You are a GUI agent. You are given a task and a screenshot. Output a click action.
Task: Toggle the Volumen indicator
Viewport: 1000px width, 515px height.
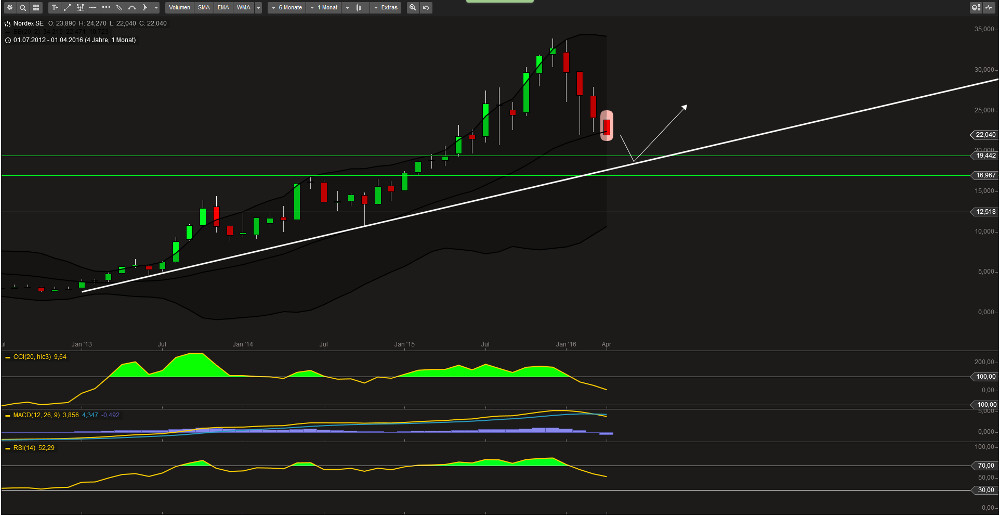pos(179,8)
